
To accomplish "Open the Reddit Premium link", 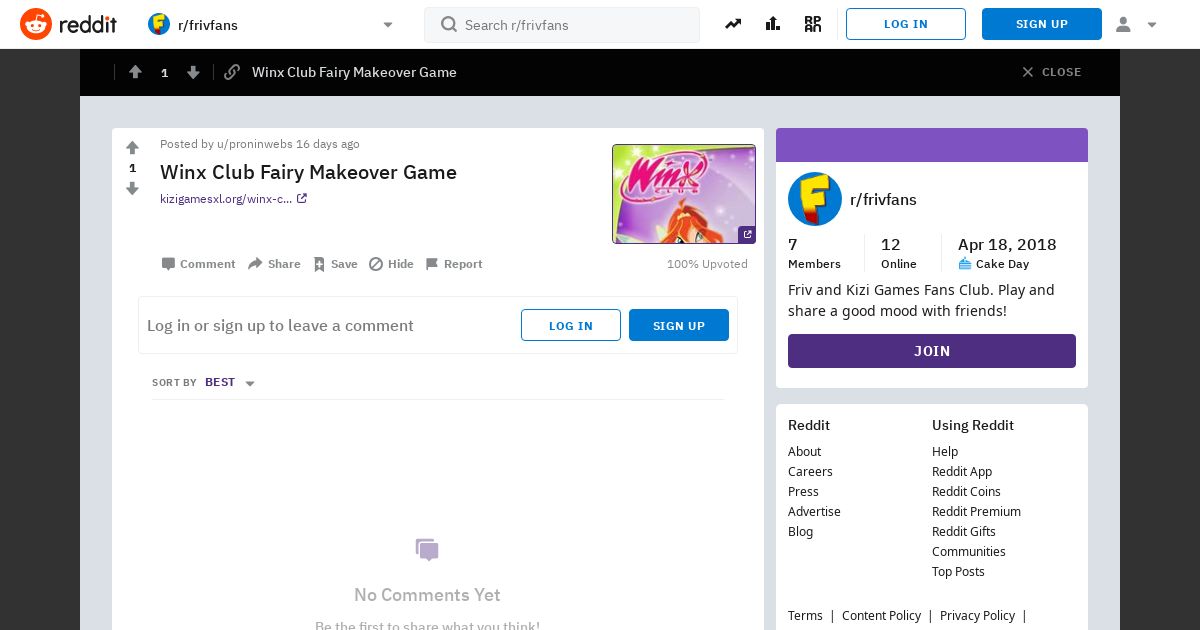I will click(976, 512).
